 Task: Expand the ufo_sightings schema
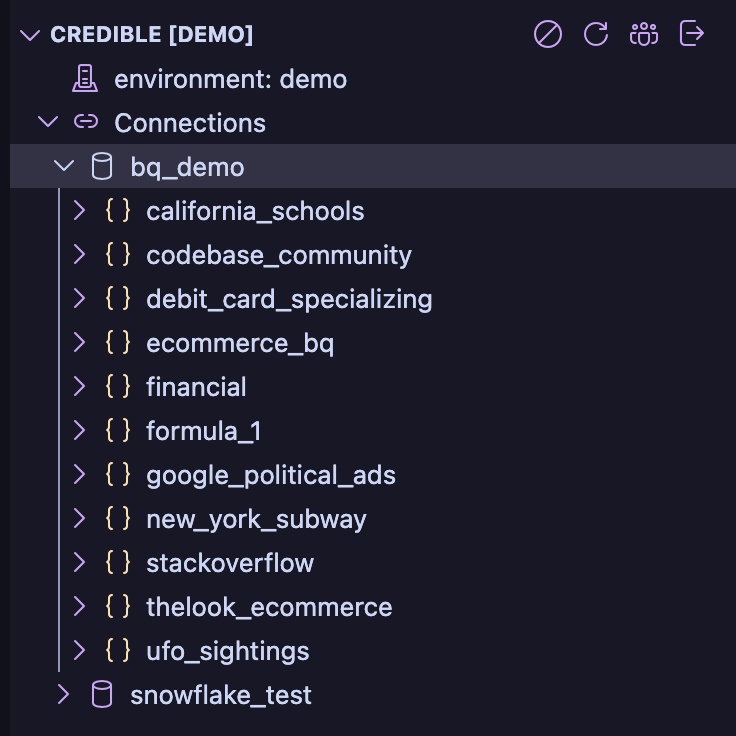[79, 650]
